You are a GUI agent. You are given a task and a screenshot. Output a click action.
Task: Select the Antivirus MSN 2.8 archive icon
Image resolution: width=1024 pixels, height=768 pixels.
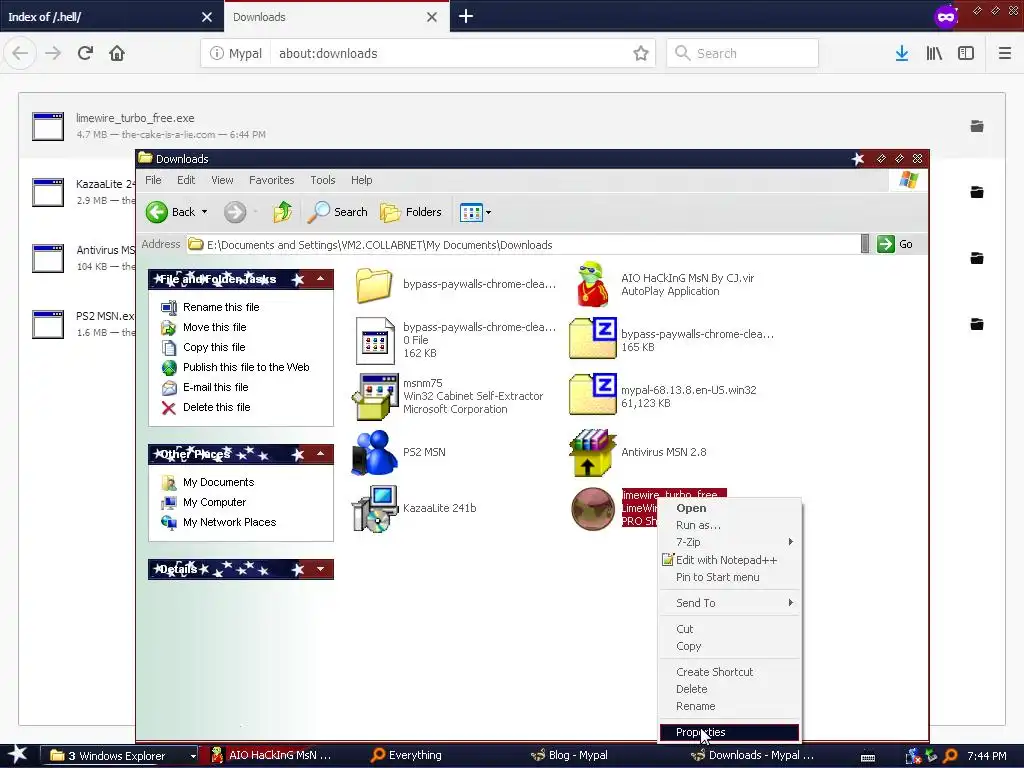(592, 452)
